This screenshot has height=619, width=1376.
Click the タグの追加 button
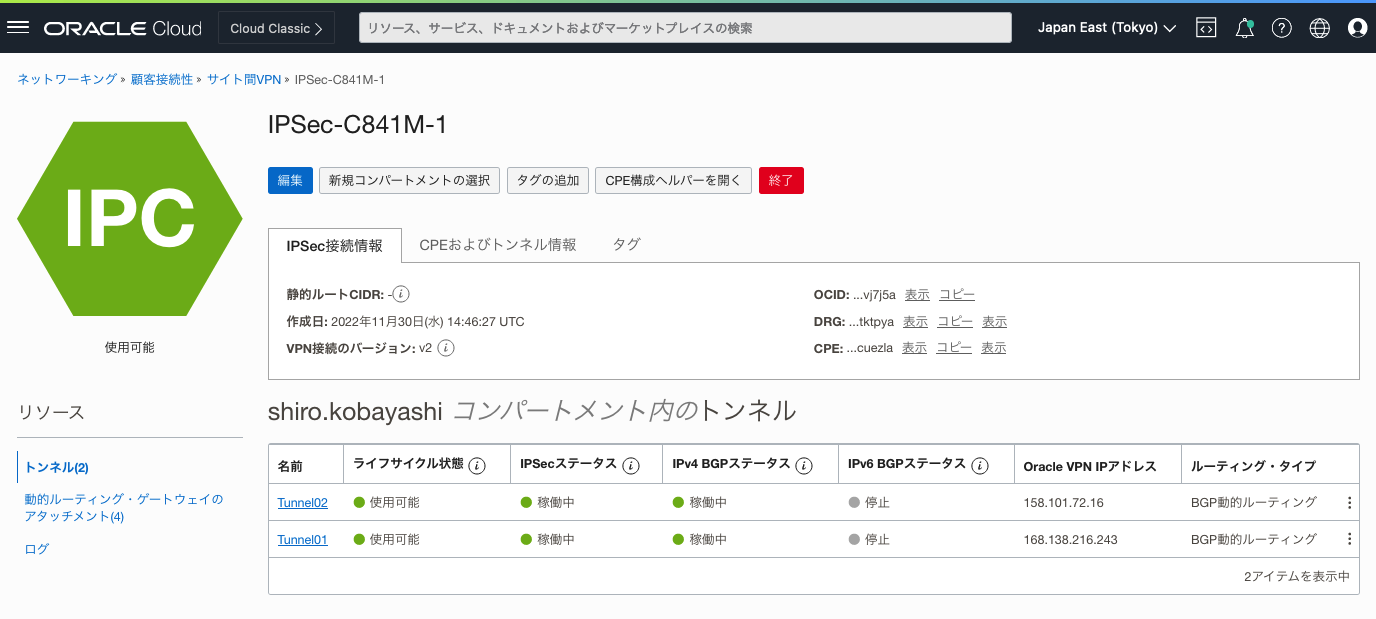(x=548, y=181)
